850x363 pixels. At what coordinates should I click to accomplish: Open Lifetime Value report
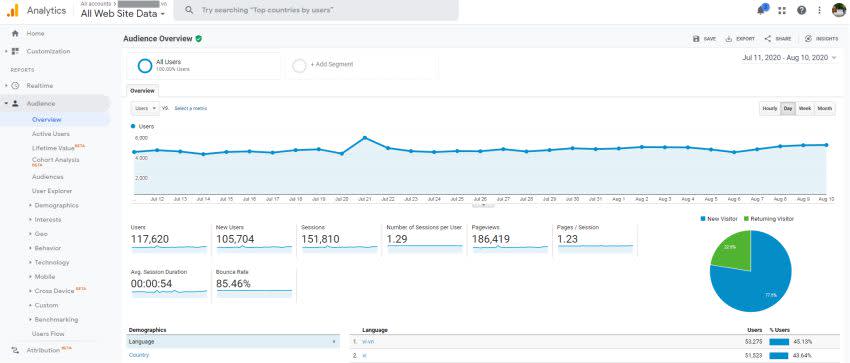click(53, 148)
